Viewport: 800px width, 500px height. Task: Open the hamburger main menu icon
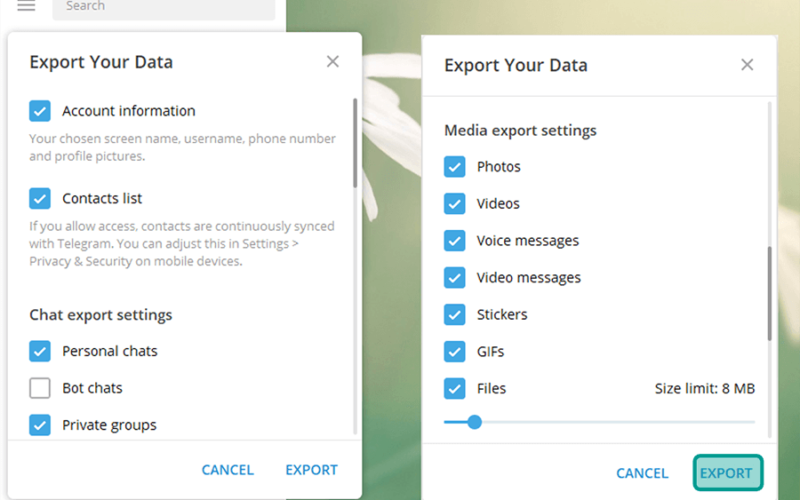(26, 6)
